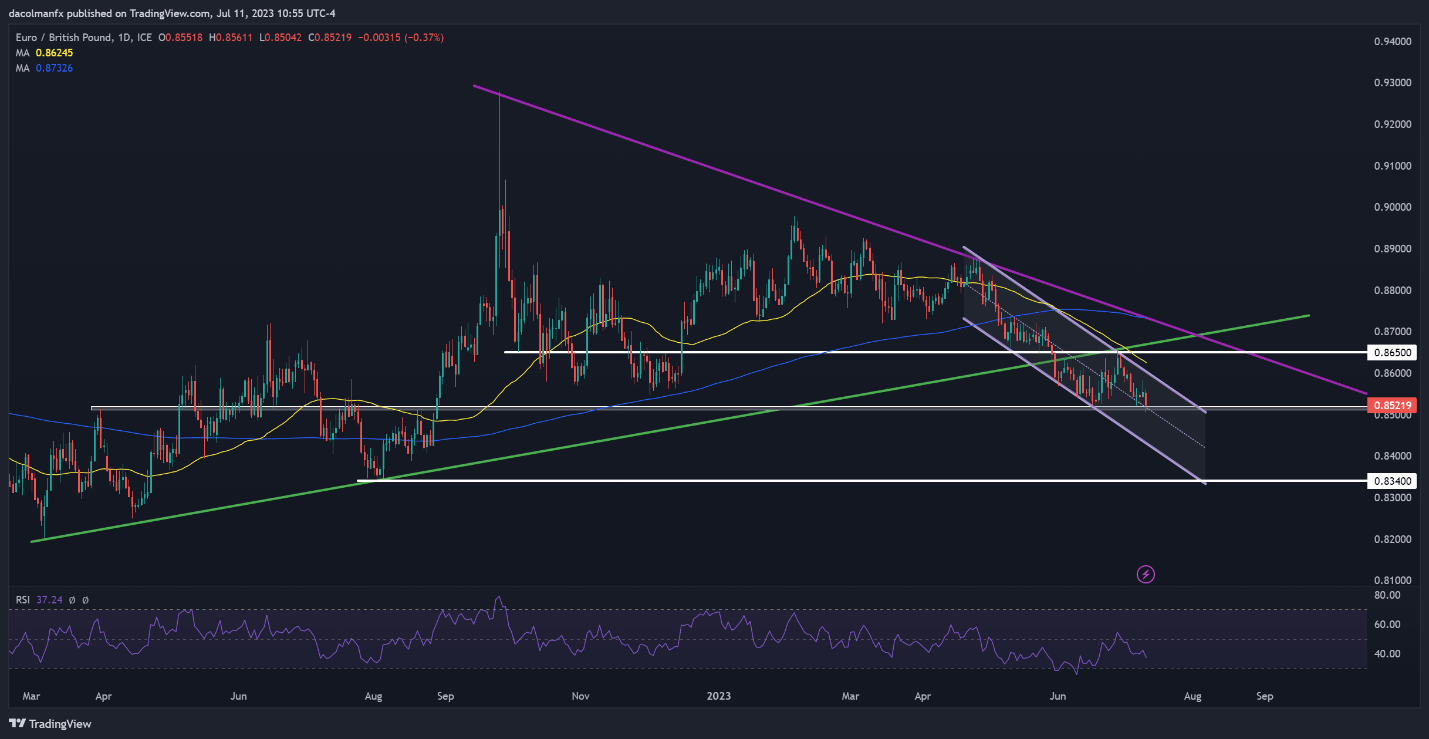Click the 0.90000 price axis label

[x=1392, y=207]
